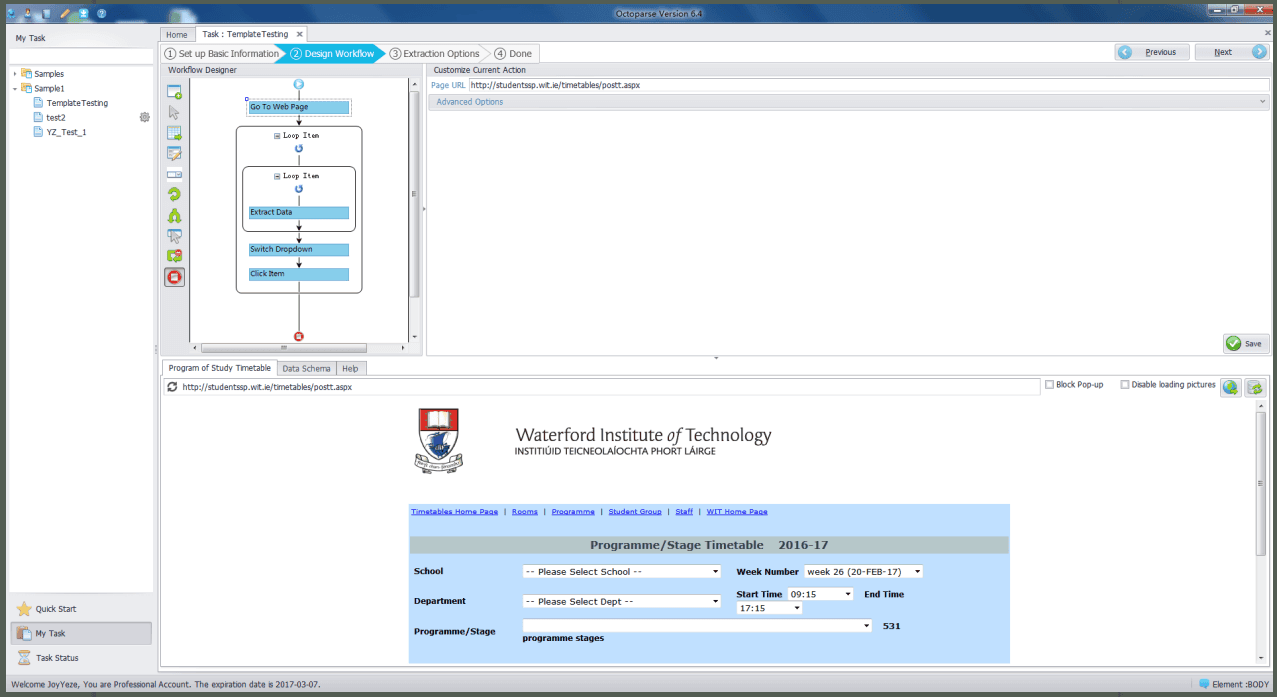Click the Page URL input field
The width and height of the screenshot is (1277, 697).
[x=869, y=85]
